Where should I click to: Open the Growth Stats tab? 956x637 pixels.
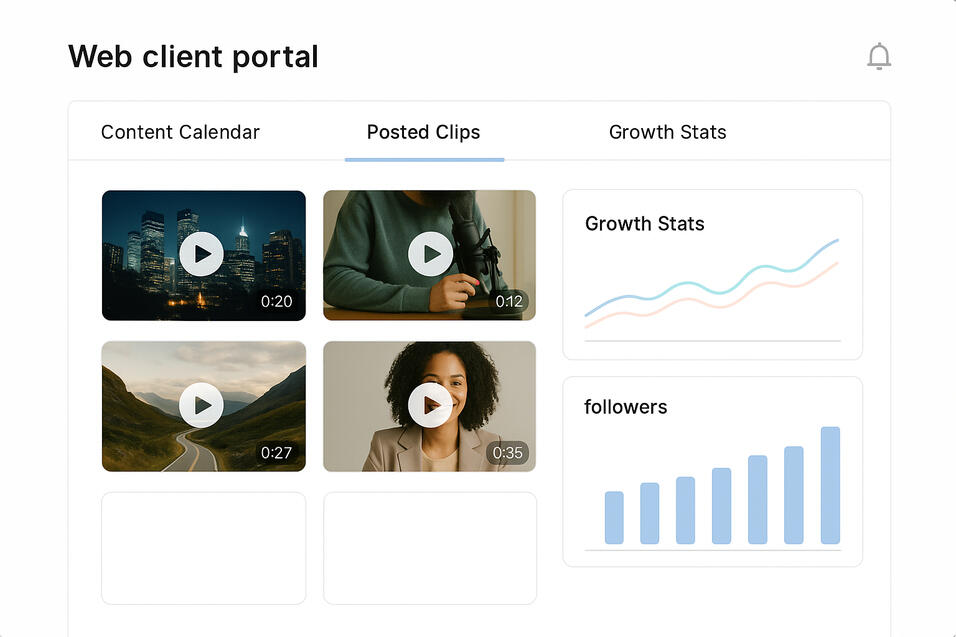[x=667, y=132]
